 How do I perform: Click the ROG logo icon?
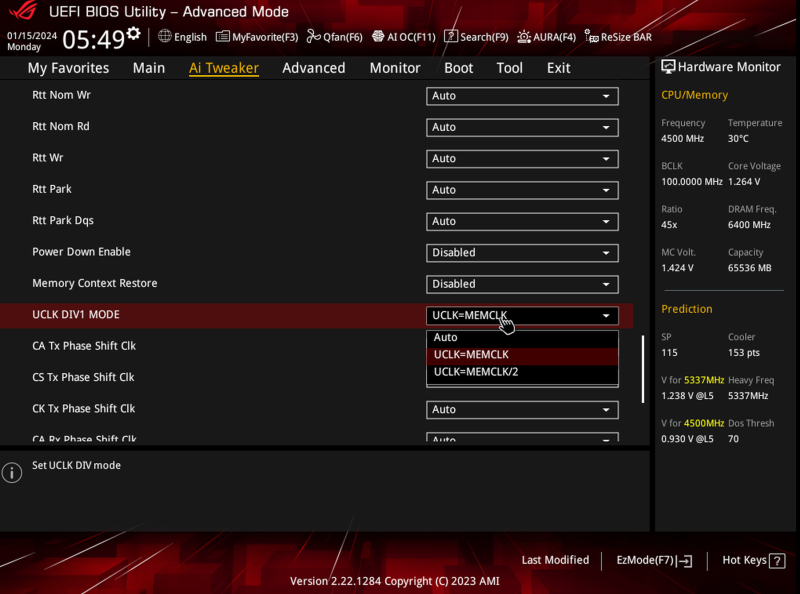pyautogui.click(x=23, y=10)
